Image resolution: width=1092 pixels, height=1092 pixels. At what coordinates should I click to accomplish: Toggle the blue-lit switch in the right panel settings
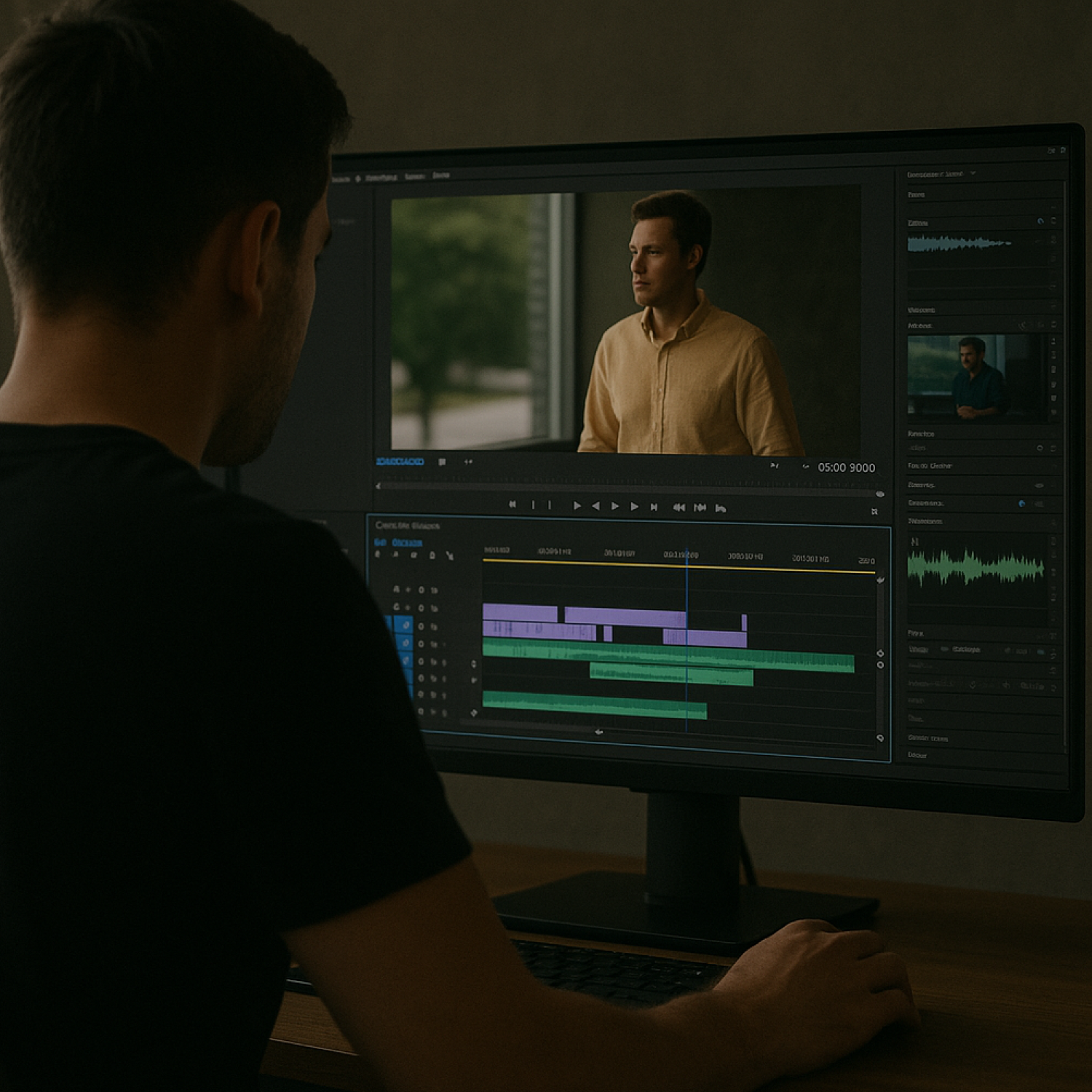(1021, 503)
